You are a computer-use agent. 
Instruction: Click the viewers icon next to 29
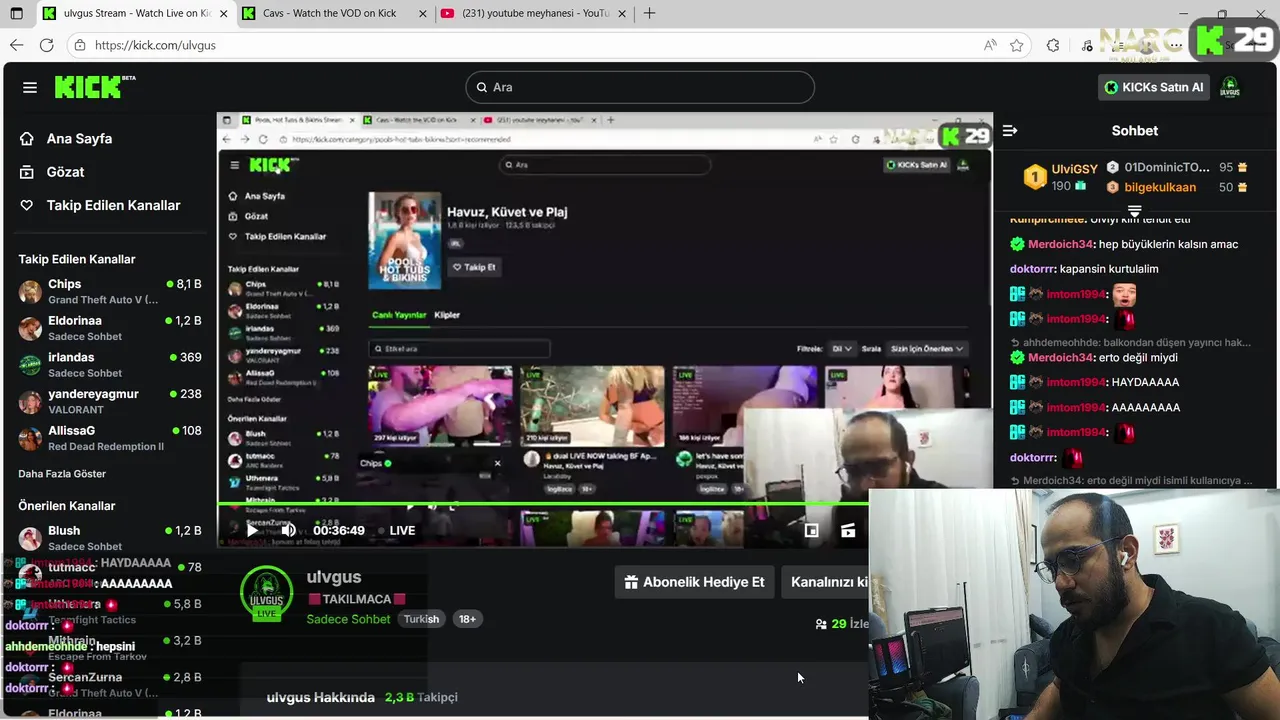(821, 624)
